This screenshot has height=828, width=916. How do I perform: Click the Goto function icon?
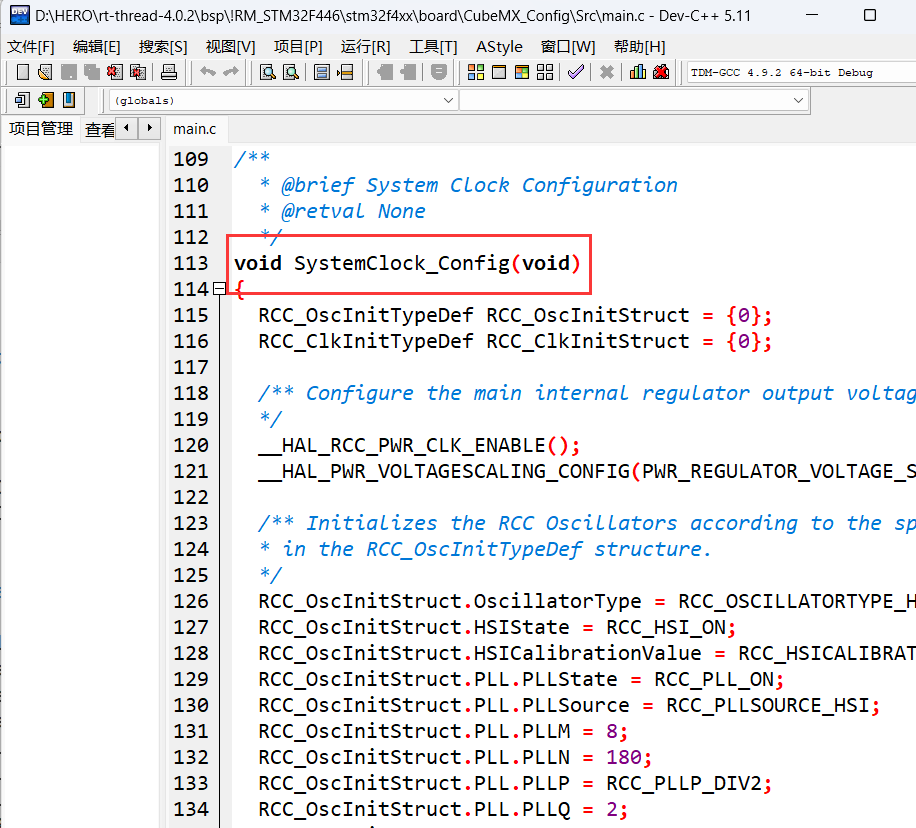pyautogui.click(x=321, y=72)
